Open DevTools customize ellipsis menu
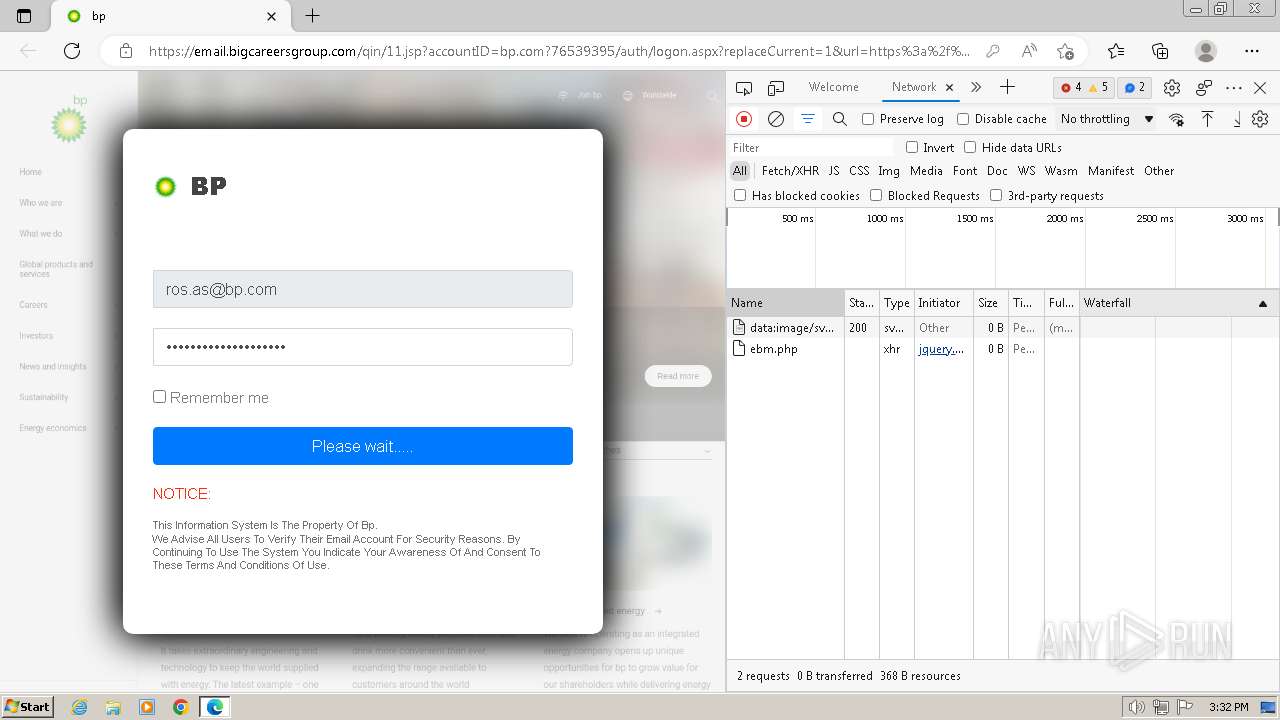Image resolution: width=1280 pixels, height=720 pixels. [x=1234, y=88]
